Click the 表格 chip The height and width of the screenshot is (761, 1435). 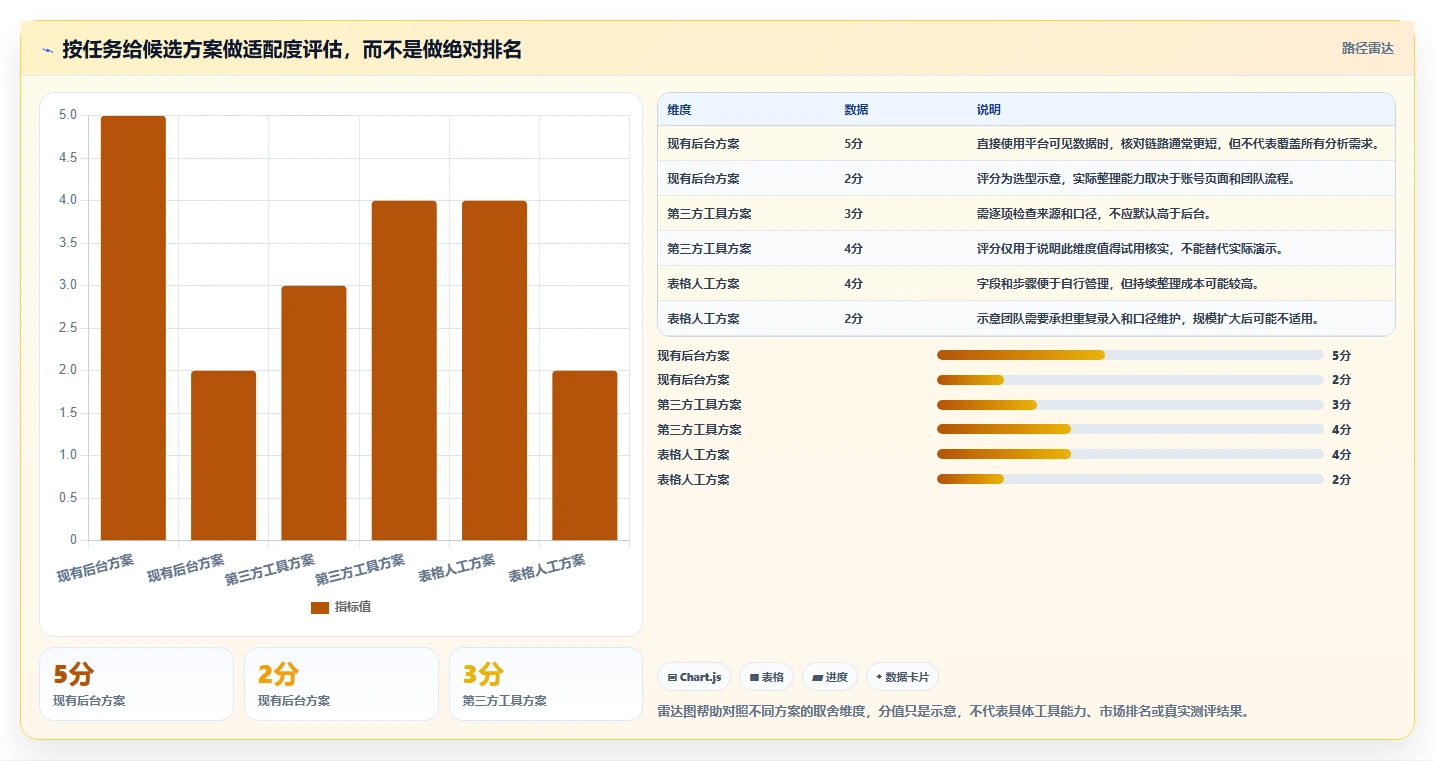tap(766, 677)
